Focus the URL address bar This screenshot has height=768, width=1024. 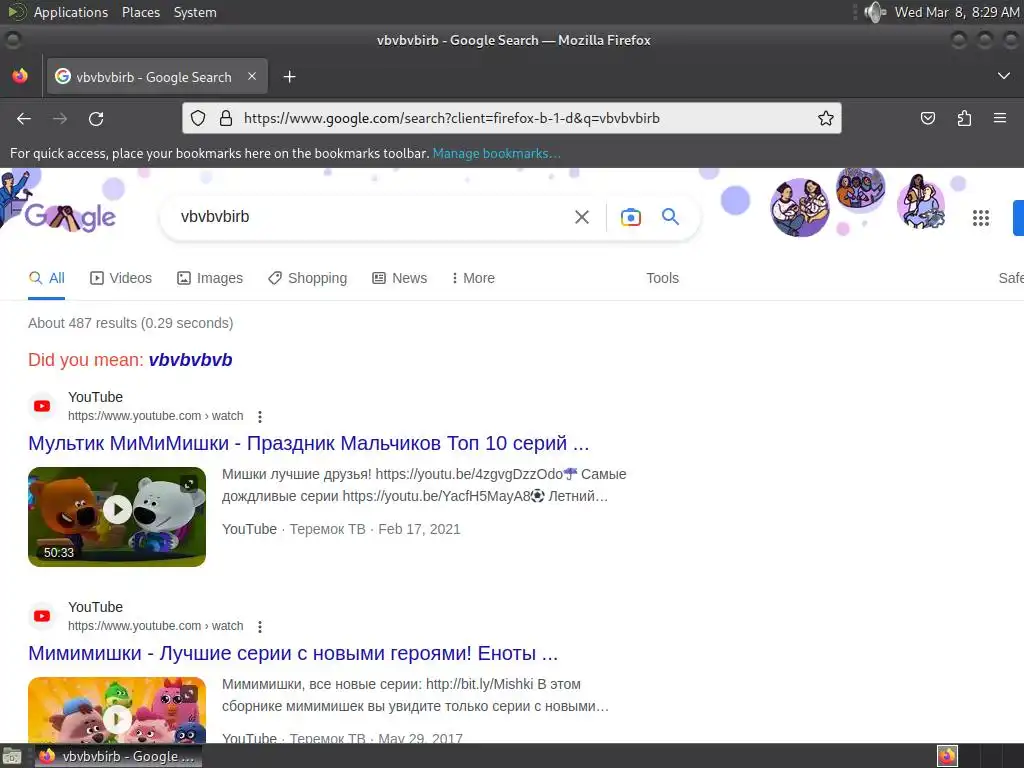tap(512, 118)
